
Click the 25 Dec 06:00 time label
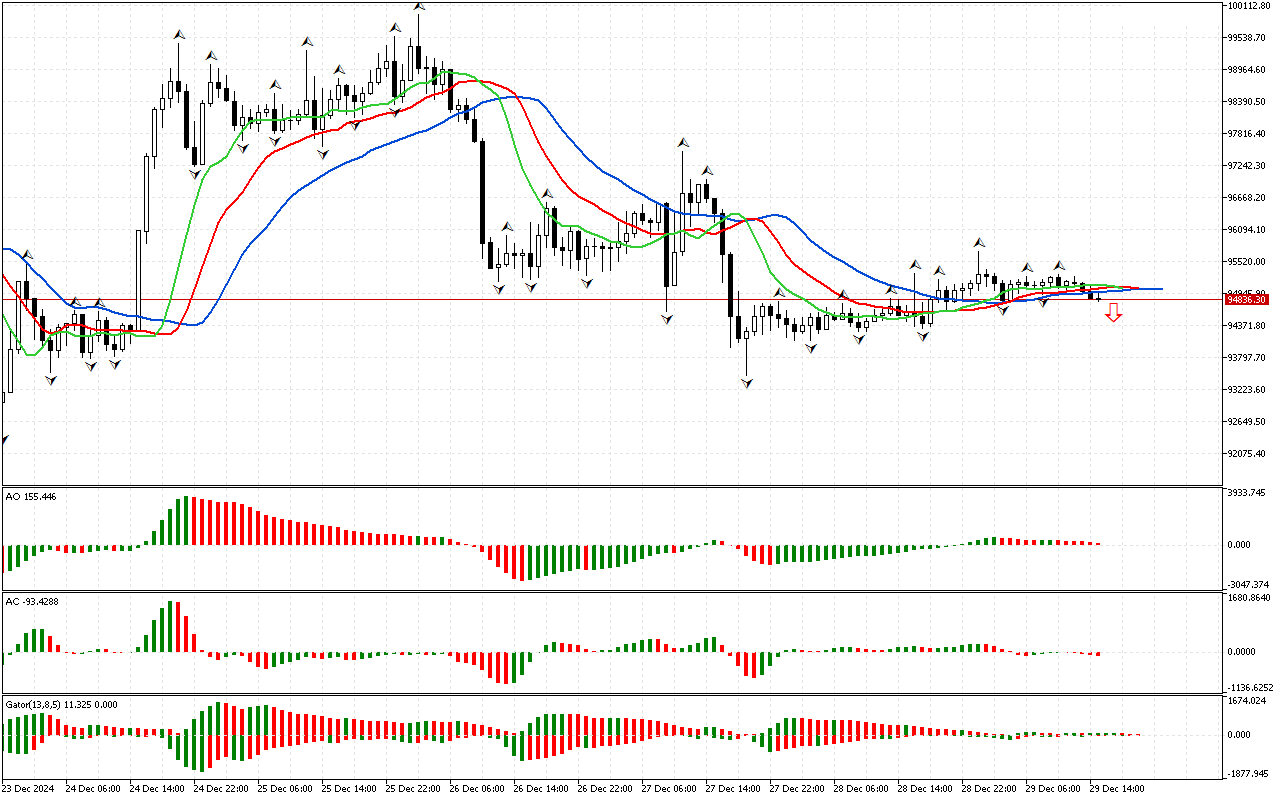(285, 789)
